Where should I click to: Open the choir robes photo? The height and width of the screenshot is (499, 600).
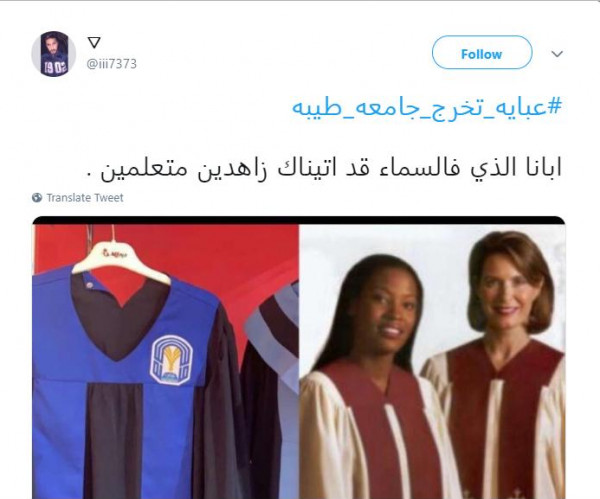[432, 361]
